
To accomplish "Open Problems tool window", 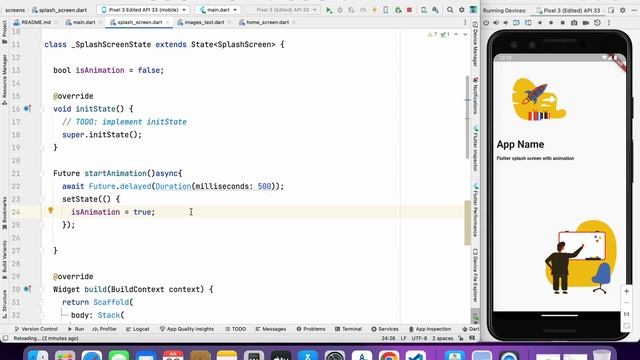I will click(311, 329).
